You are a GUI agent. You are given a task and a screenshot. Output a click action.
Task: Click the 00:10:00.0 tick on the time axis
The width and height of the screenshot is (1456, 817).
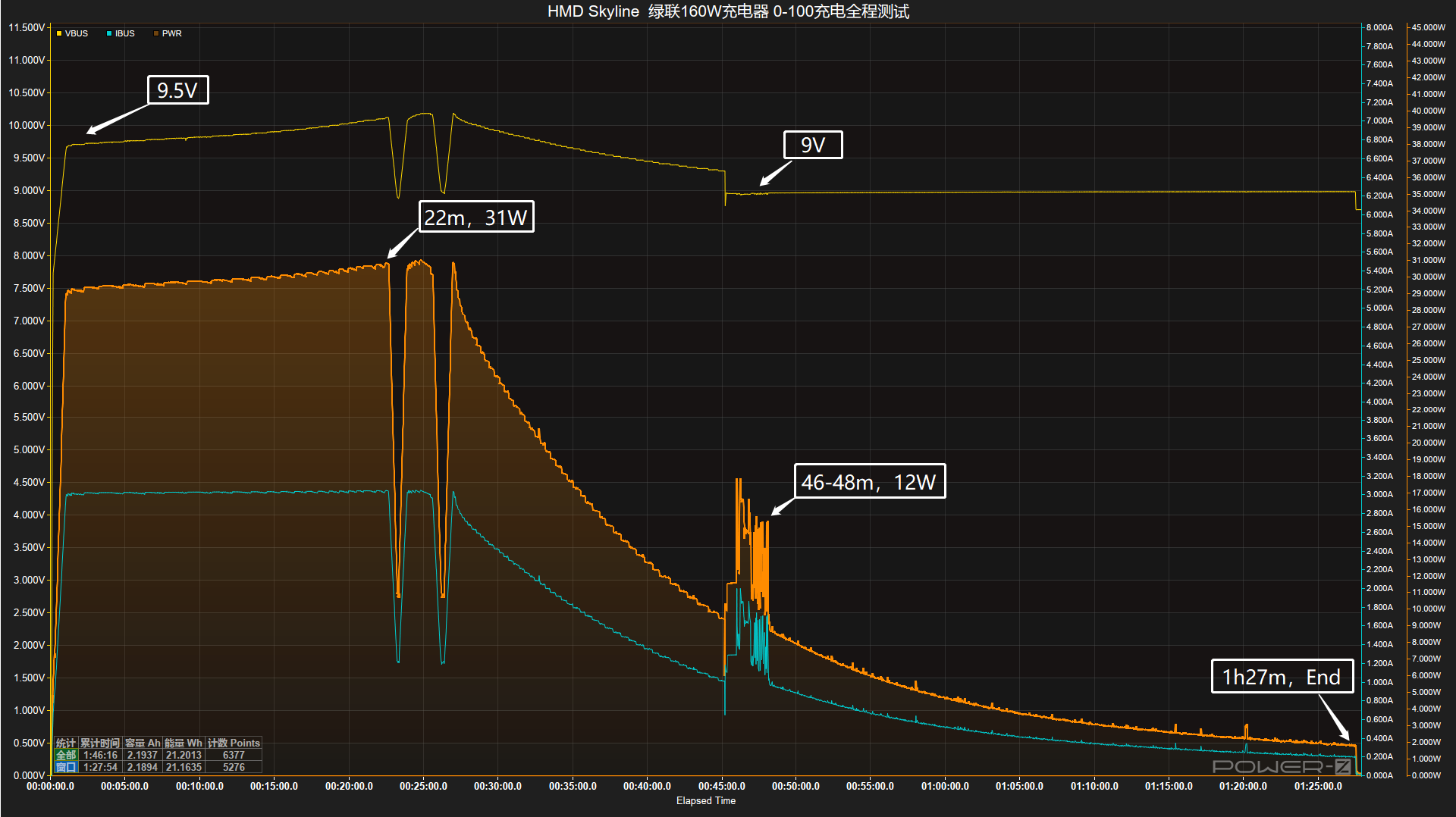click(199, 786)
